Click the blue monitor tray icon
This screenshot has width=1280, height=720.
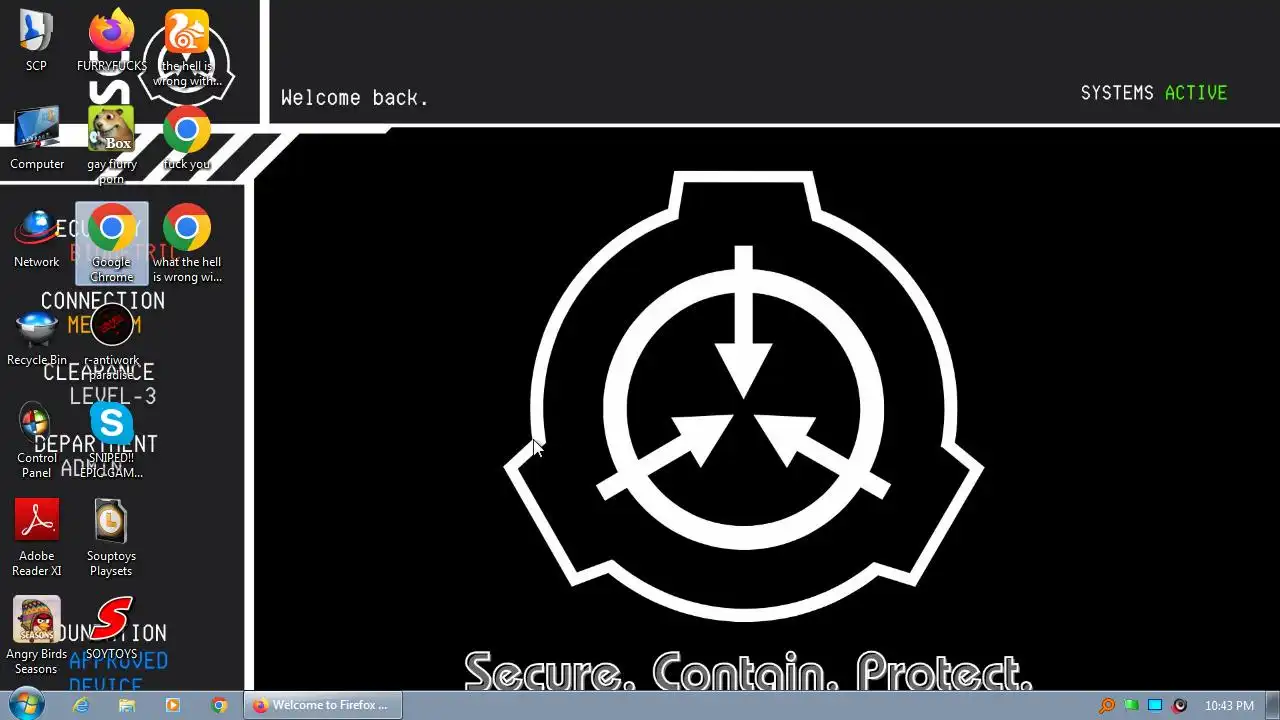click(1155, 705)
